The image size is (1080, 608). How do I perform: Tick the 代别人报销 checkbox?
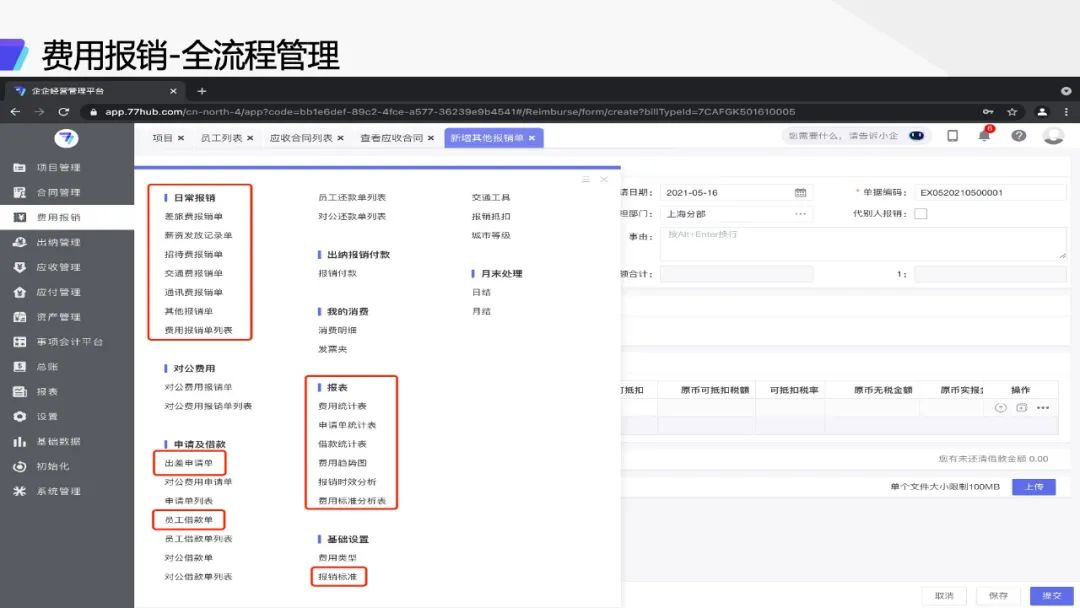point(920,213)
